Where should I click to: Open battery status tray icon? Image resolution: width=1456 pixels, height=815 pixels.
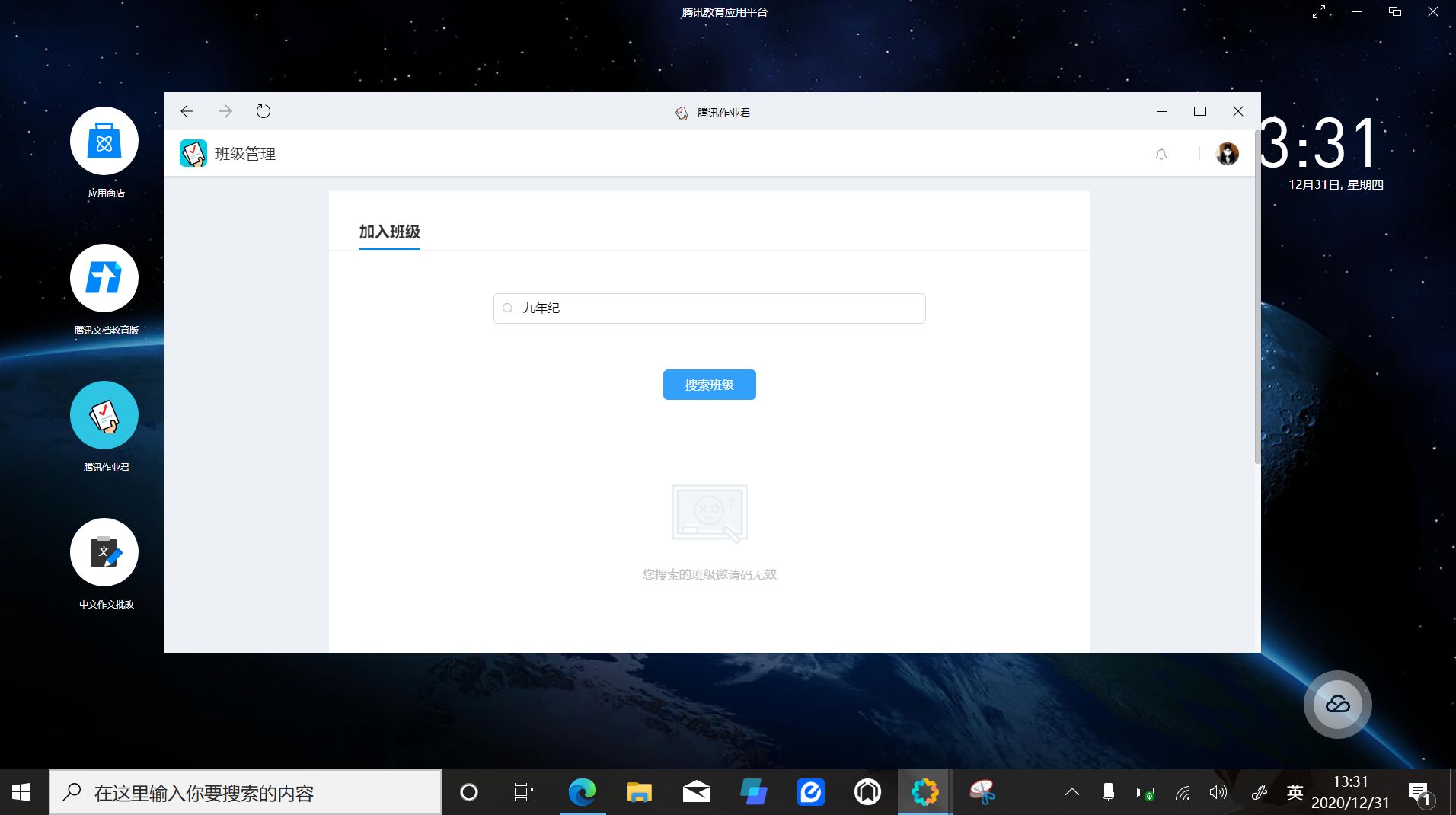1145,793
